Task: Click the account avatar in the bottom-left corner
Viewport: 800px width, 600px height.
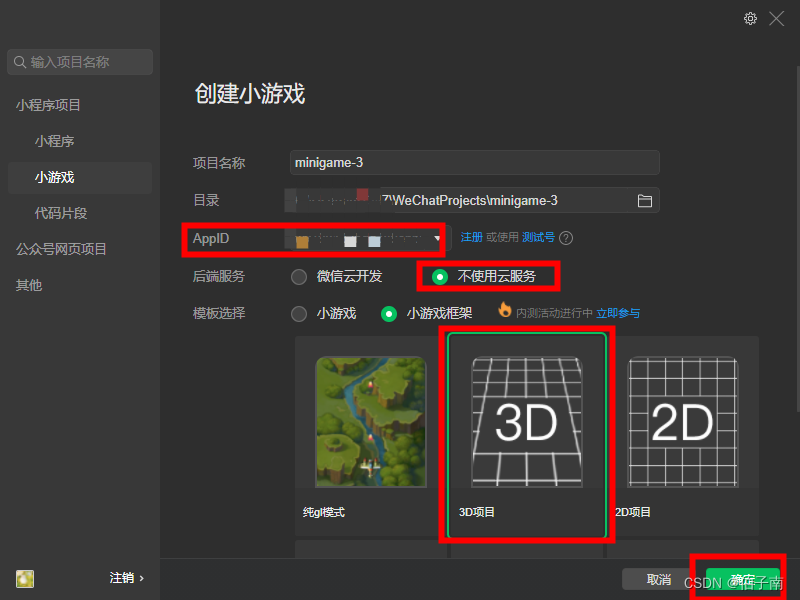Action: (24, 579)
